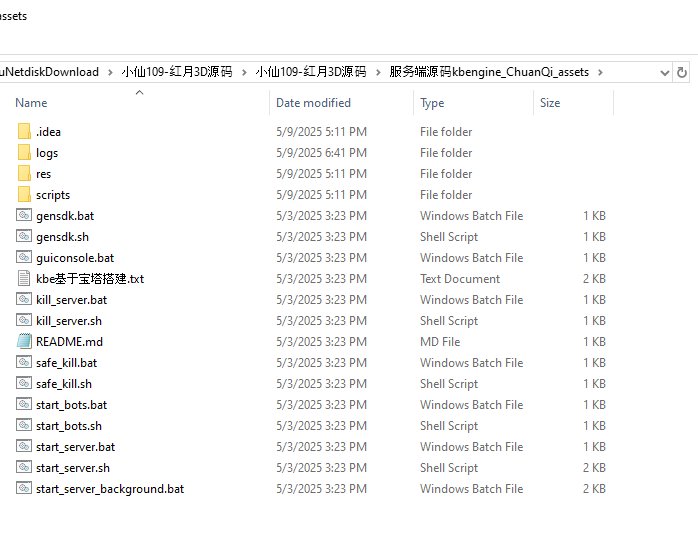The width and height of the screenshot is (698, 543).
Task: Select the res folder name
Action: [43, 174]
